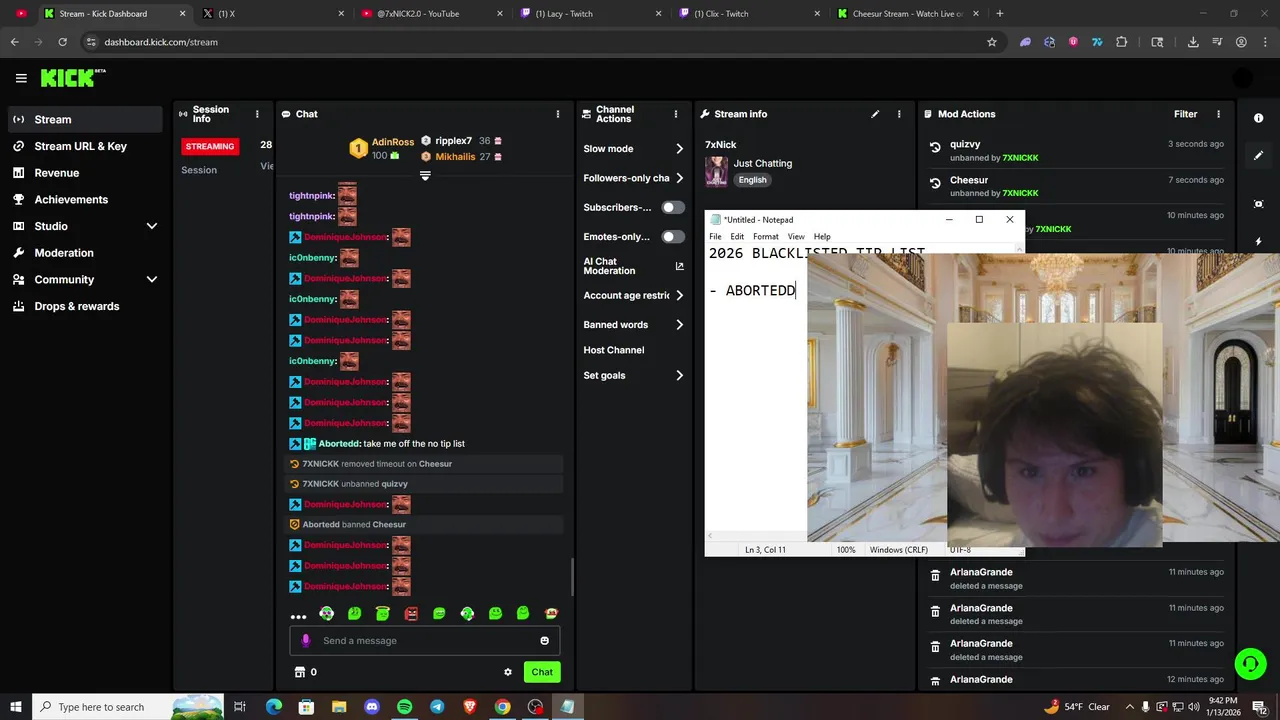This screenshot has width=1280, height=720.
Task: Open the chat shop icon
Action: pyautogui.click(x=299, y=672)
